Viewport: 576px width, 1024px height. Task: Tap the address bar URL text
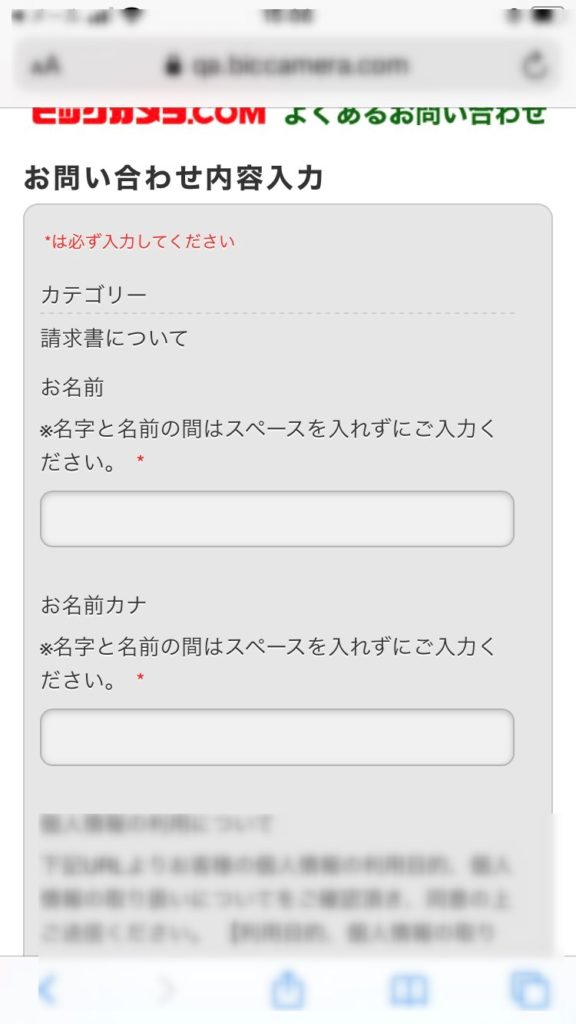point(300,65)
